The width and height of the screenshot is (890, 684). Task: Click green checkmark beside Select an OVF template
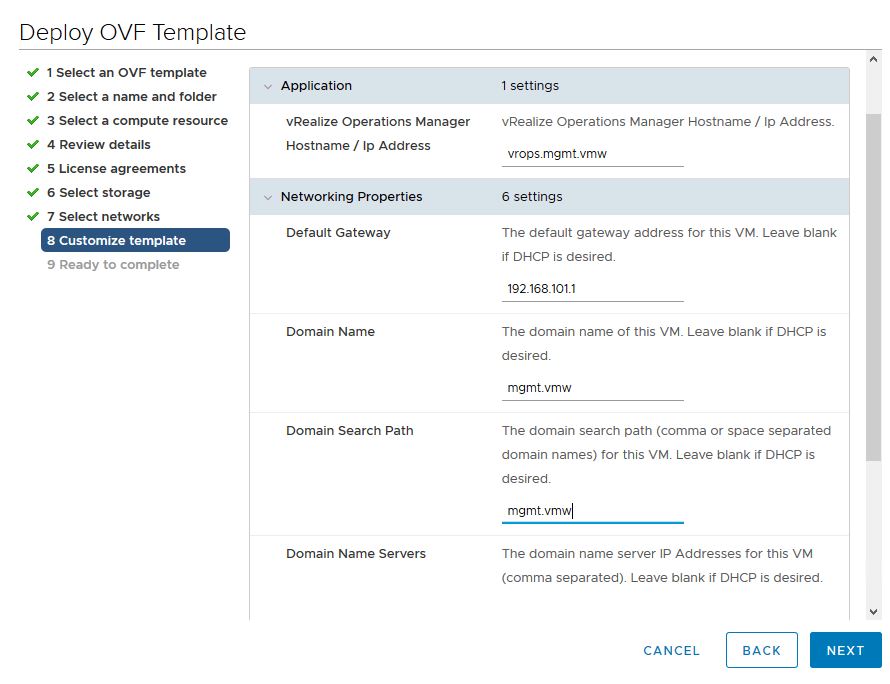pyautogui.click(x=33, y=73)
